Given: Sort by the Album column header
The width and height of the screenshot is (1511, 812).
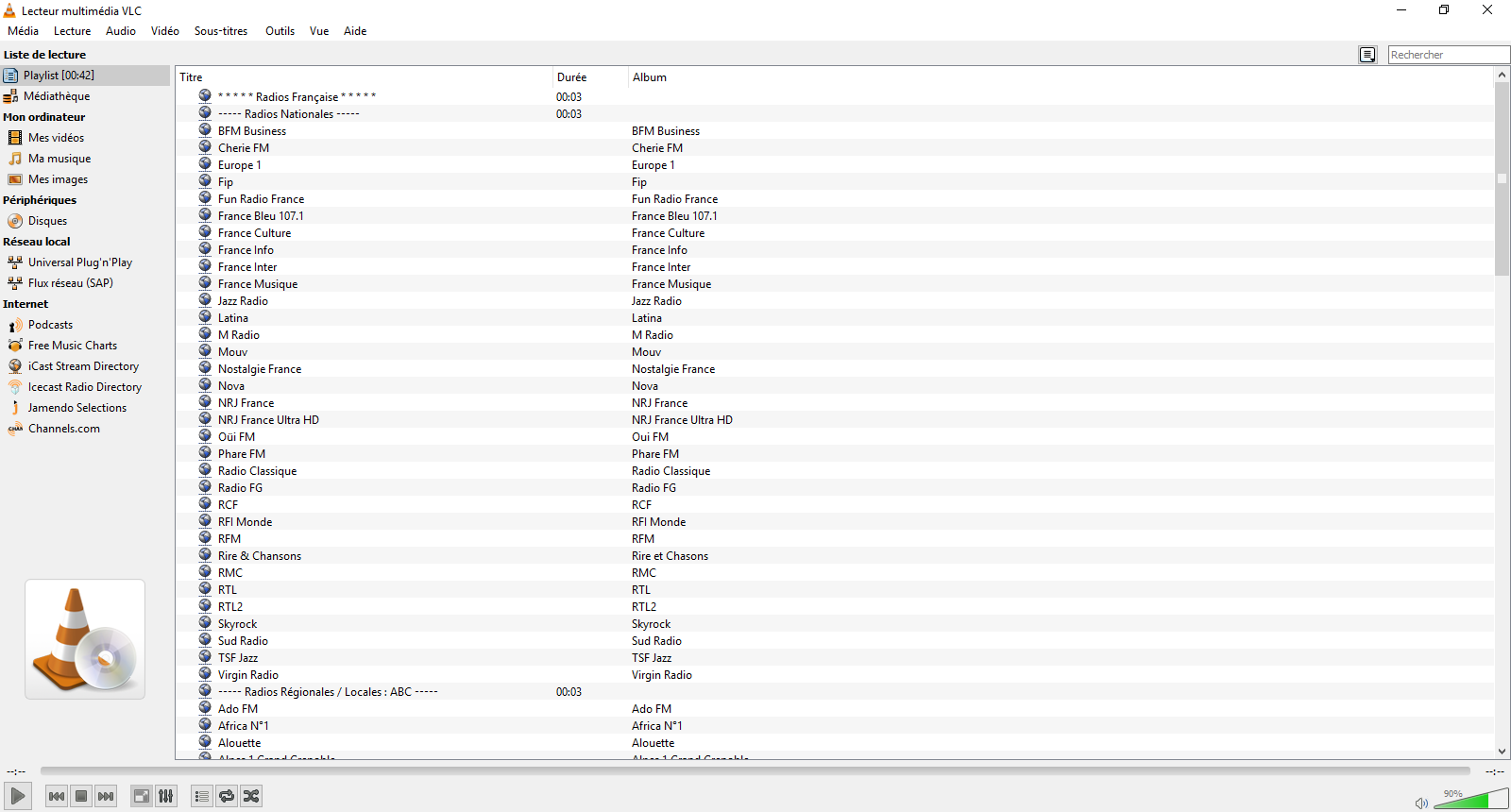Looking at the screenshot, I should pos(1061,77).
